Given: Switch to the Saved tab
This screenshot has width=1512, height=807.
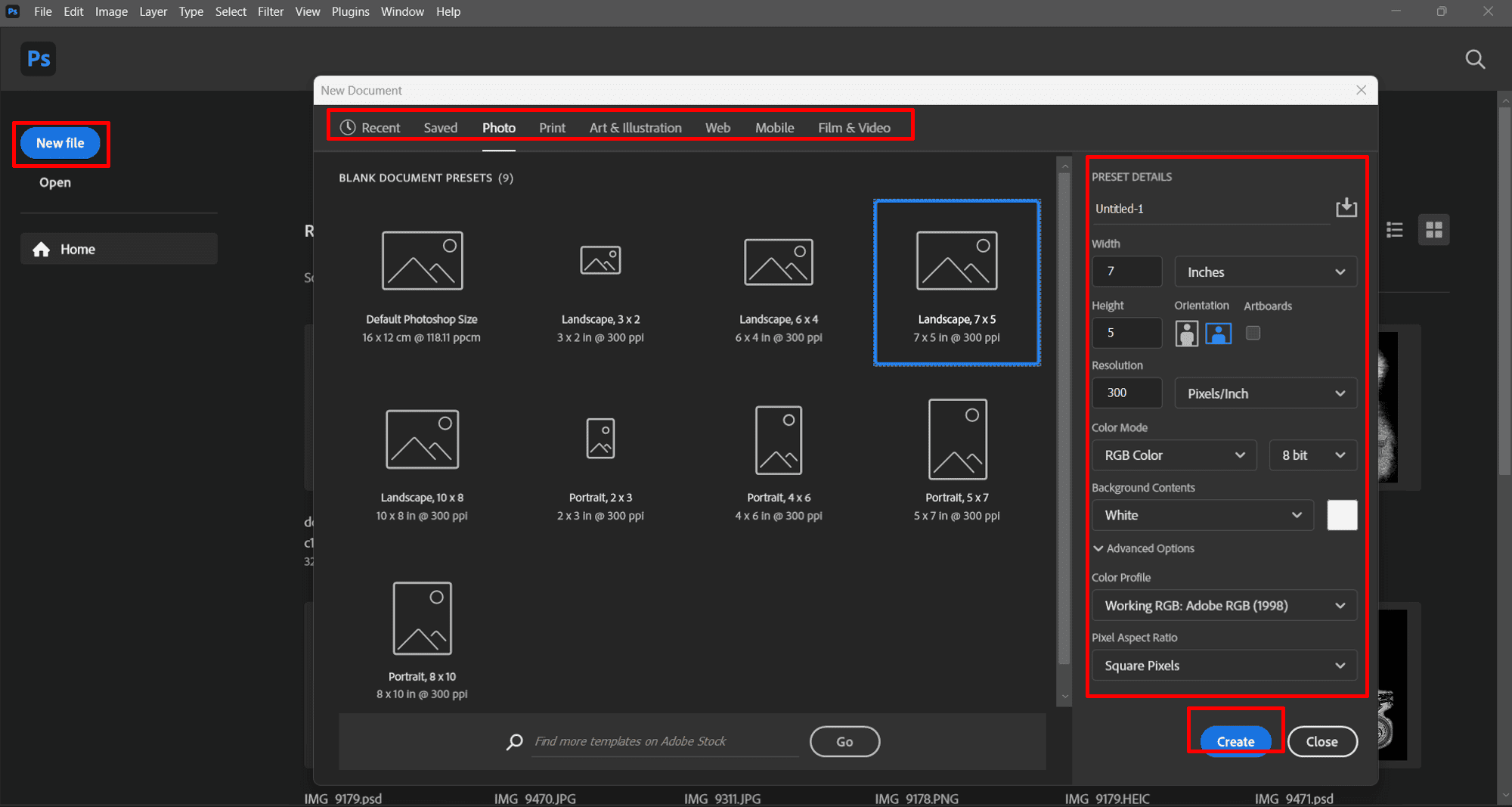Looking at the screenshot, I should tap(441, 128).
